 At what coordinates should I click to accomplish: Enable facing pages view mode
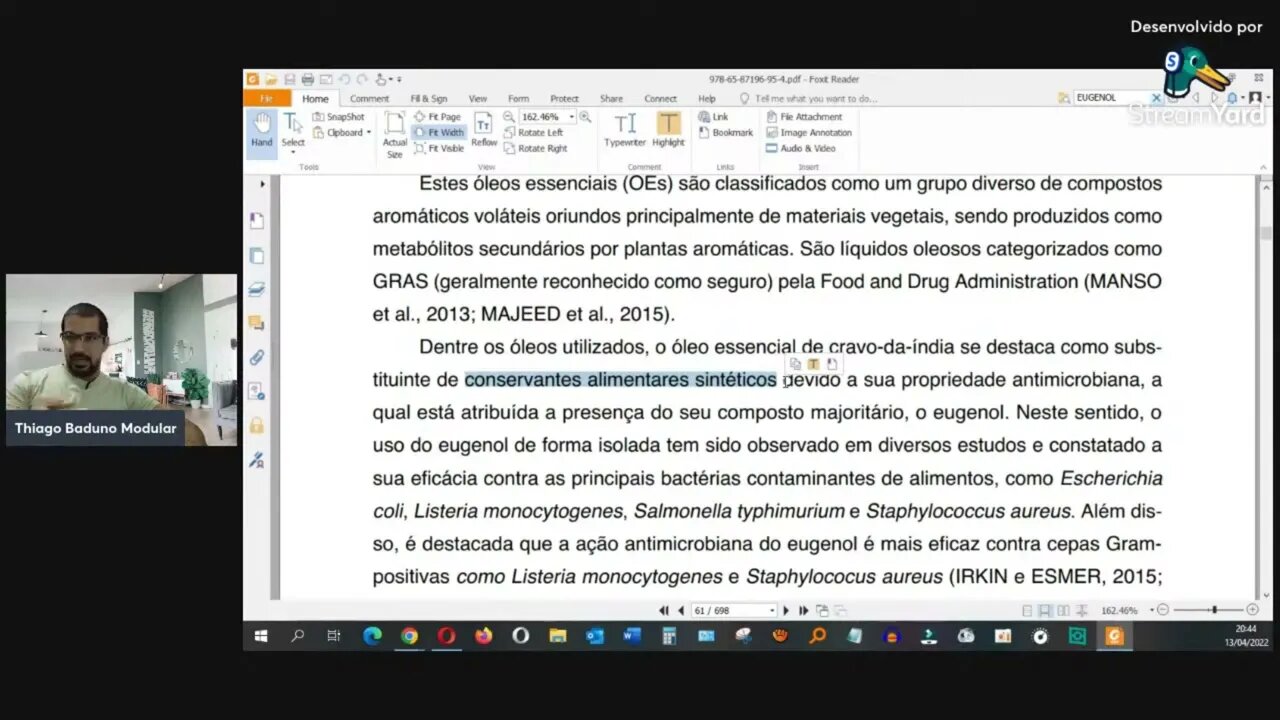1063,610
